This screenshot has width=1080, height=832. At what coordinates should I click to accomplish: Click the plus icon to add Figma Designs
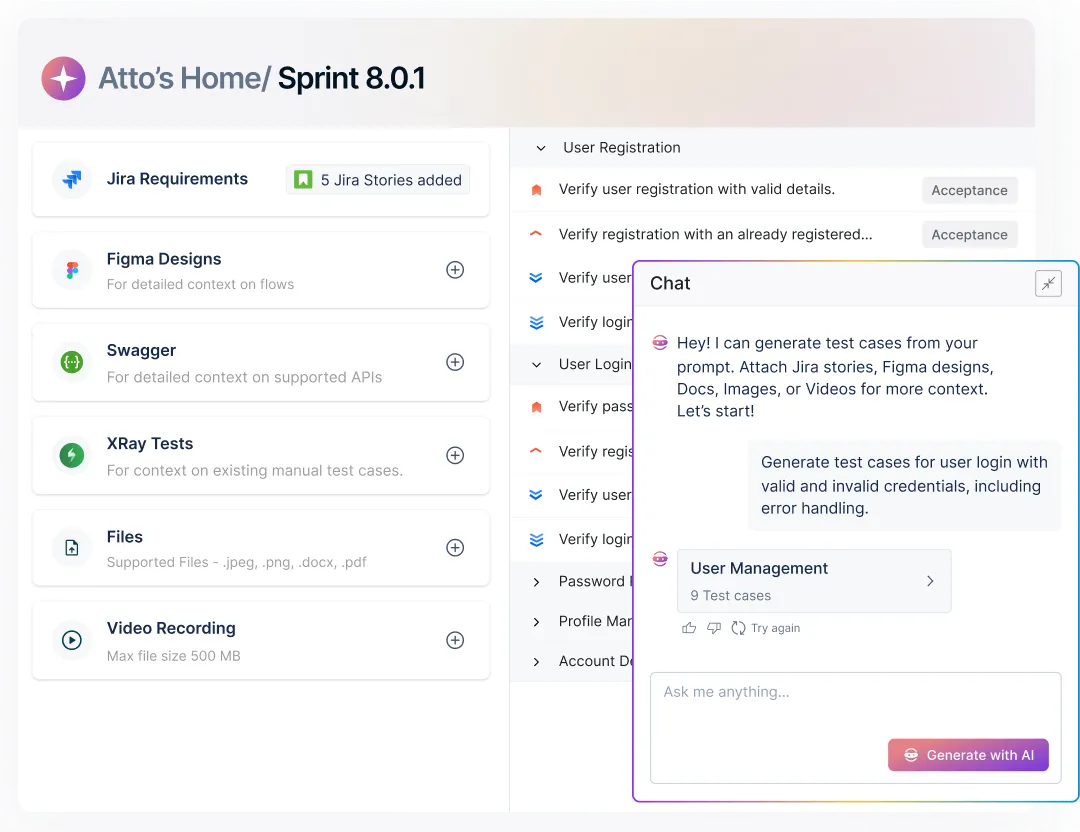click(x=455, y=269)
